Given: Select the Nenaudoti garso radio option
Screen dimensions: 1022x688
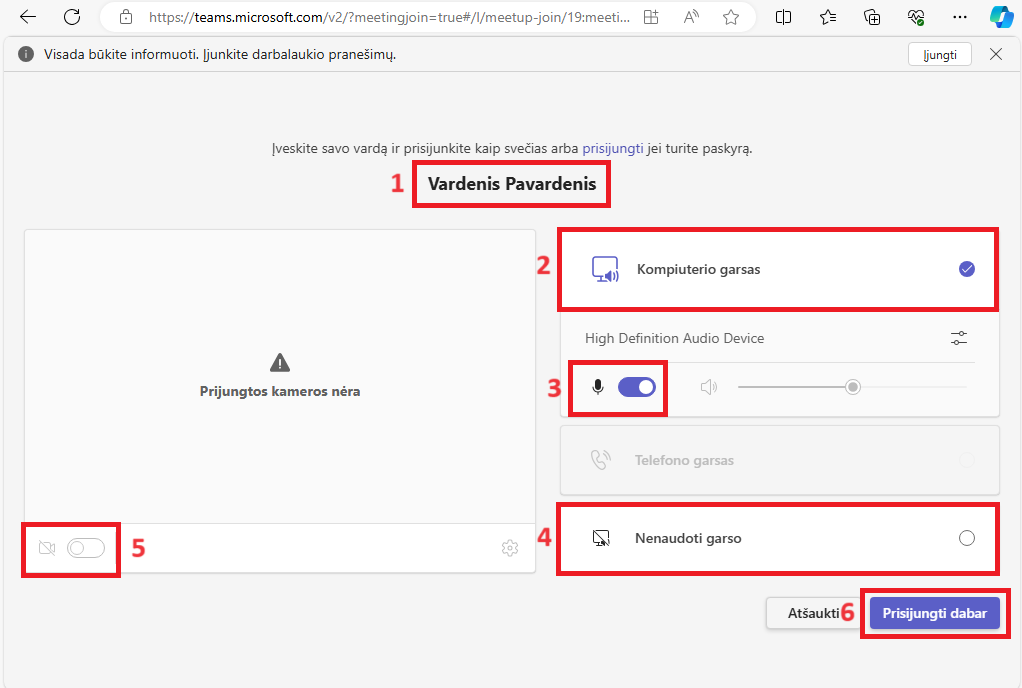Looking at the screenshot, I should (966, 538).
